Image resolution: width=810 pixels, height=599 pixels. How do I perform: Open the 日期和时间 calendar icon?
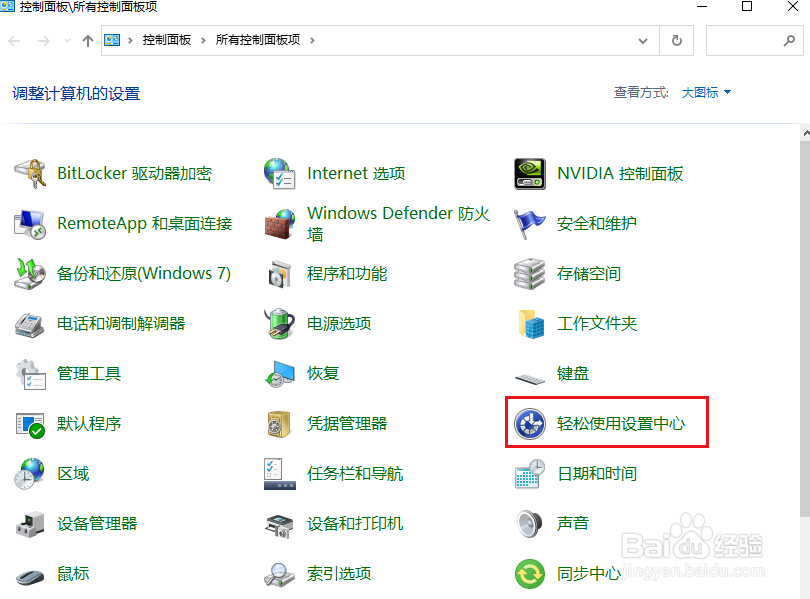pyautogui.click(x=530, y=474)
